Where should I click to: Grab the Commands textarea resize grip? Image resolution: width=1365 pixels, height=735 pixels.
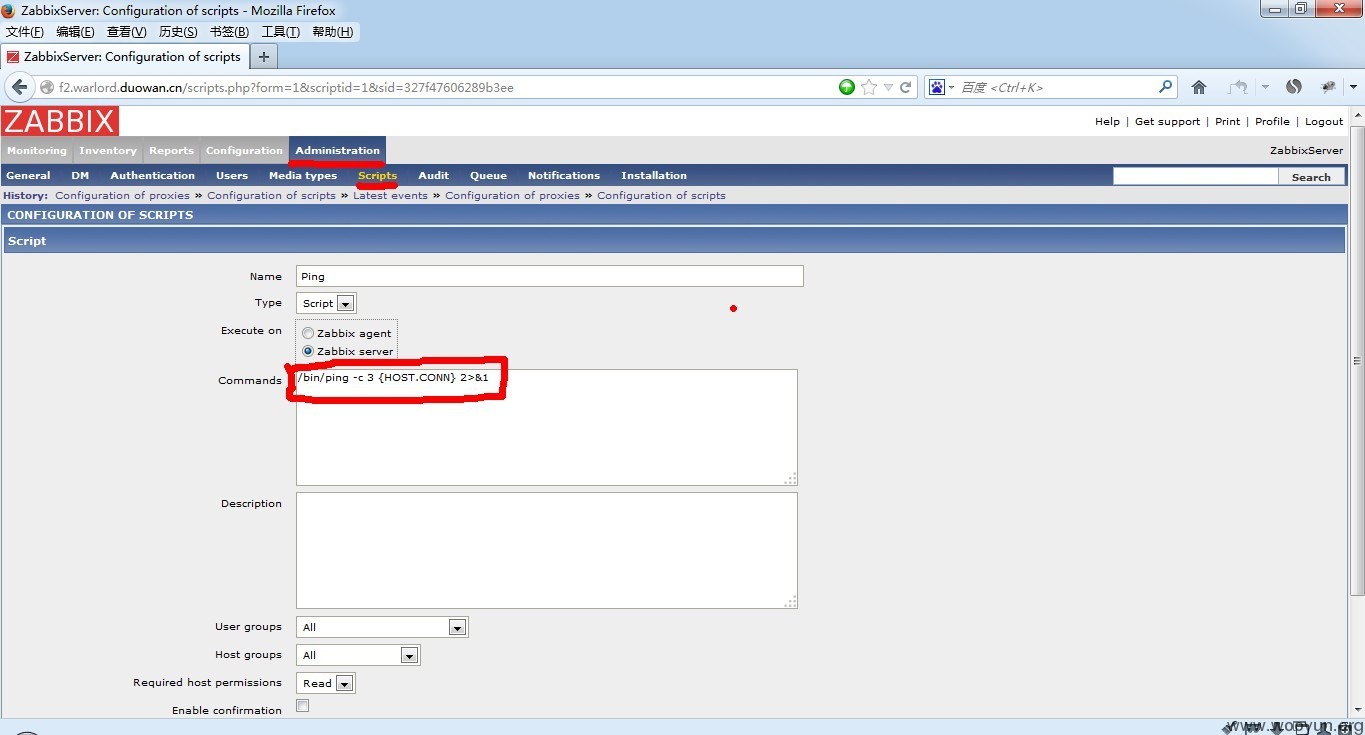pyautogui.click(x=791, y=478)
